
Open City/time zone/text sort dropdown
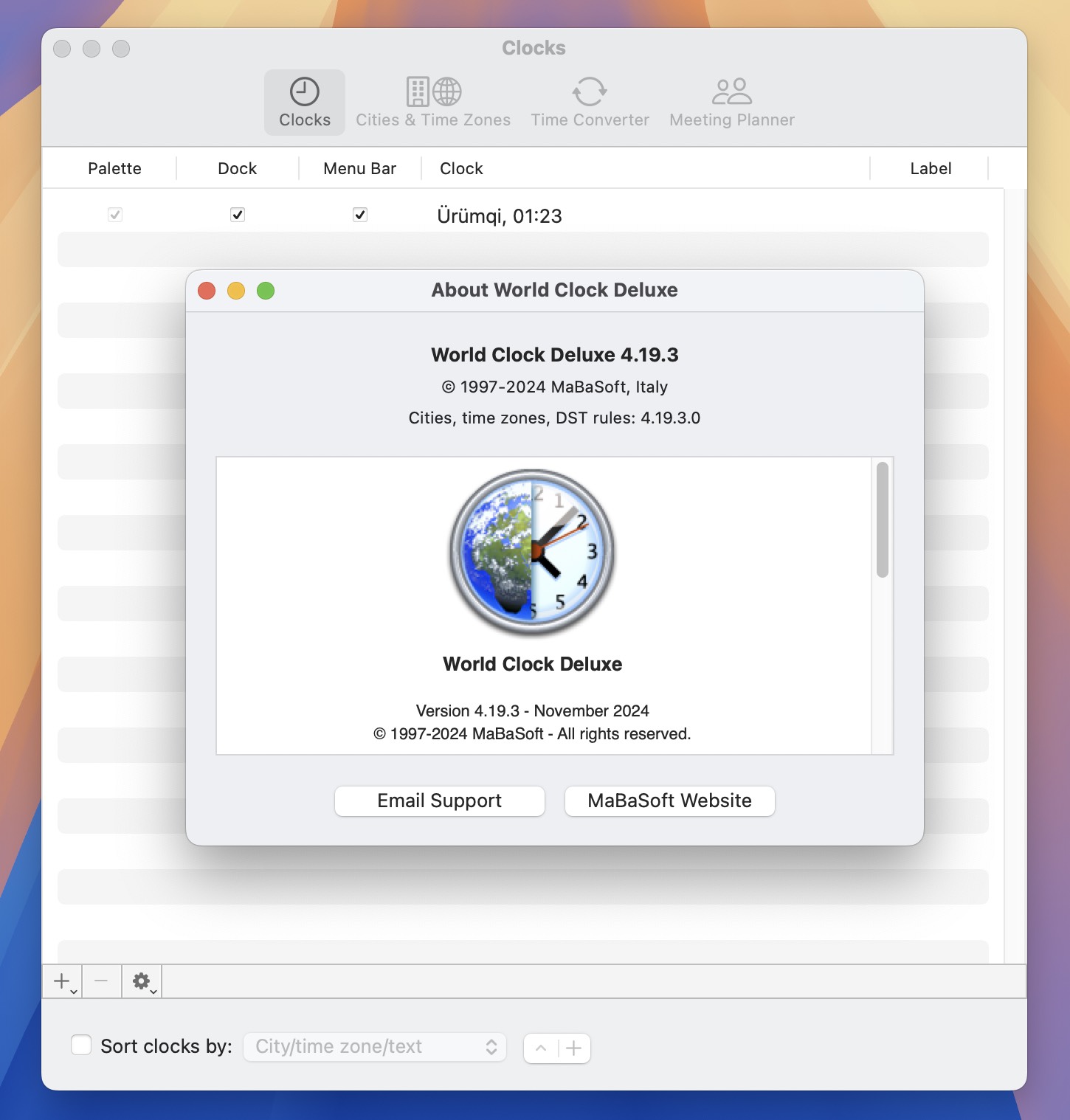click(375, 1047)
